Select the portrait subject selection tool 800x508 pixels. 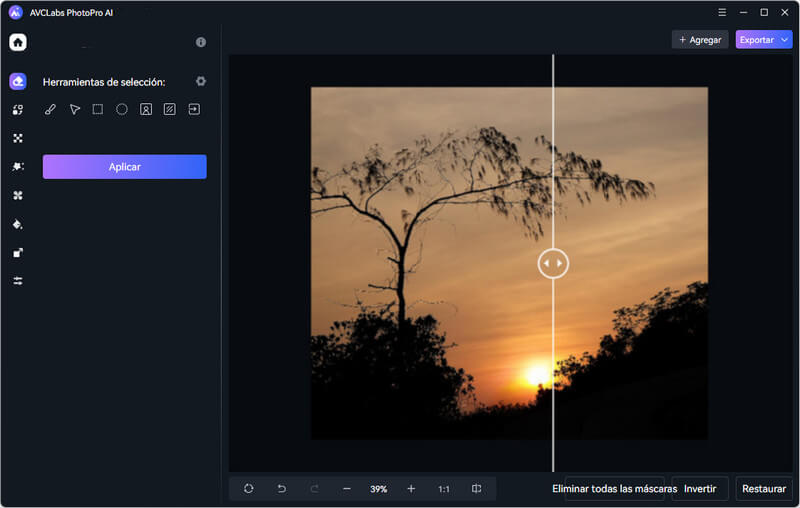pyautogui.click(x=146, y=109)
